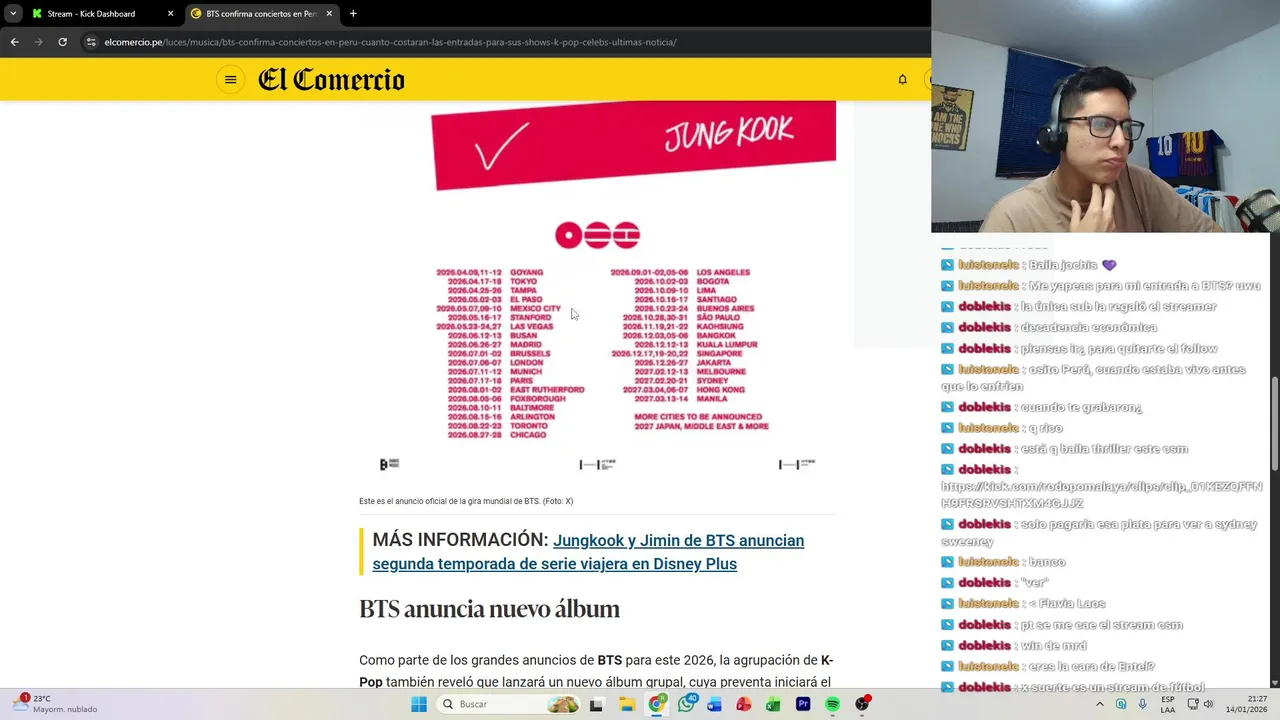Open the weather widget showing 23°C

(58, 704)
